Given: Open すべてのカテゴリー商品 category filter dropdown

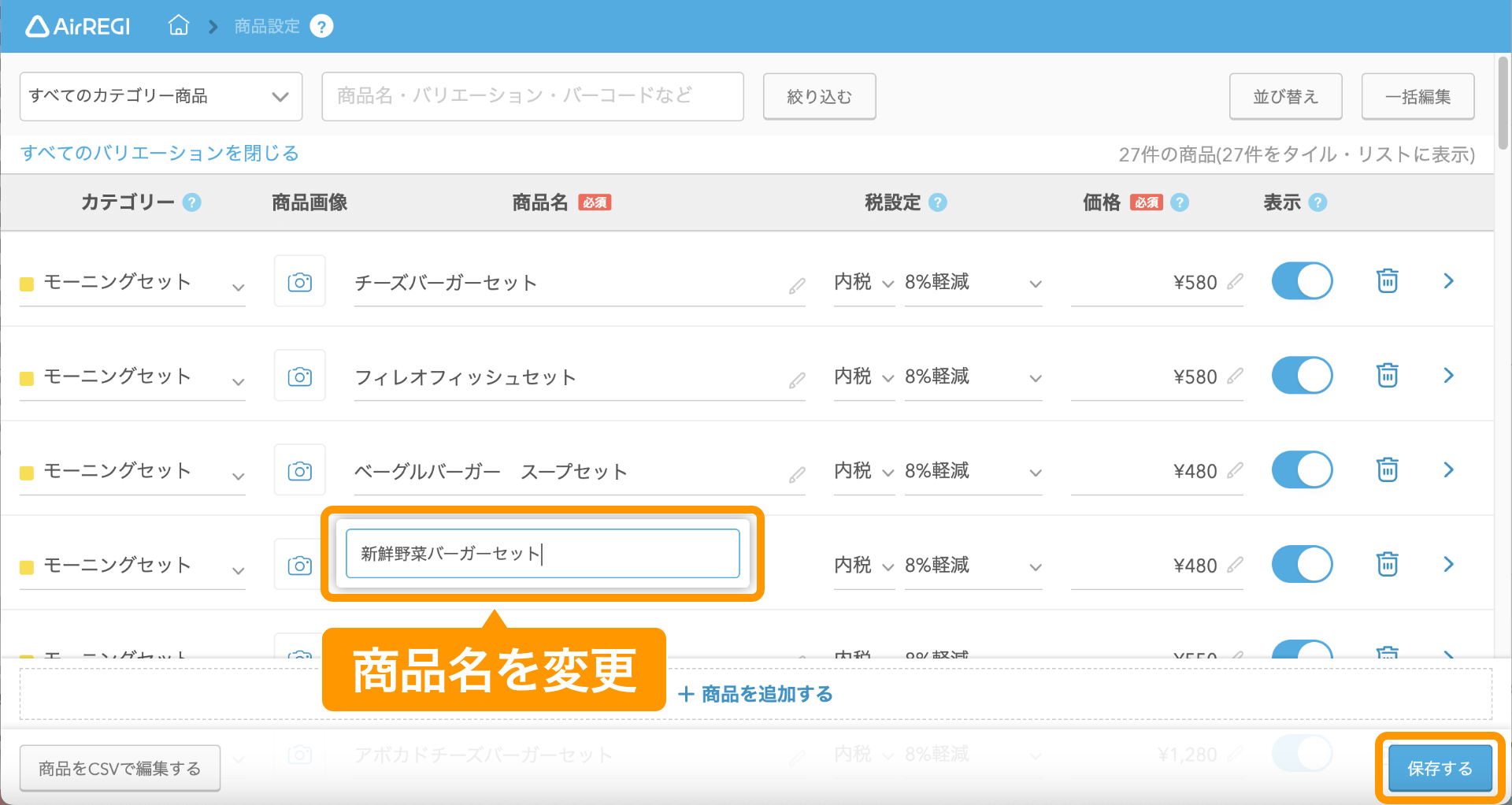Looking at the screenshot, I should 161,96.
